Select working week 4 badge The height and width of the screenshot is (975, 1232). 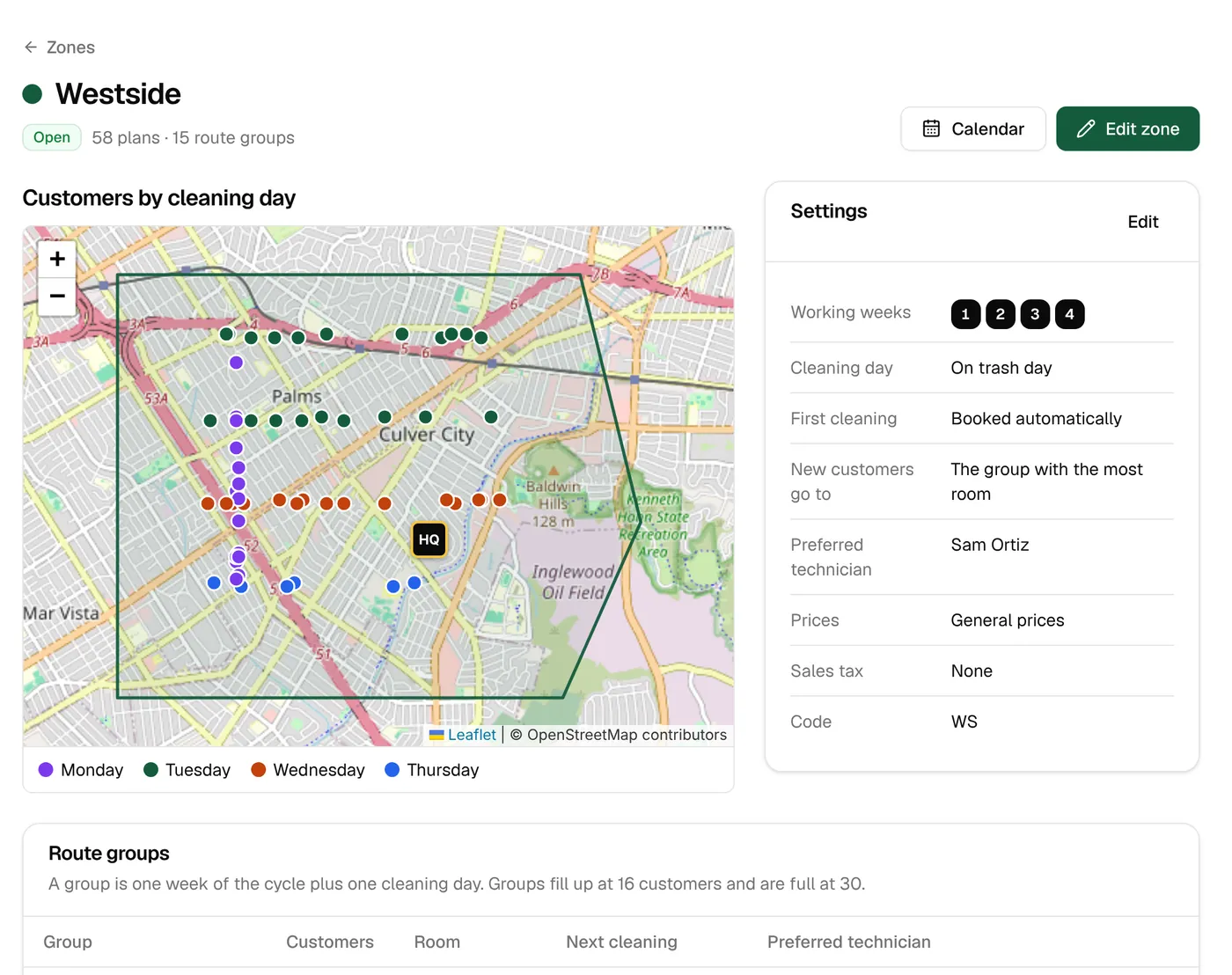coord(1069,314)
